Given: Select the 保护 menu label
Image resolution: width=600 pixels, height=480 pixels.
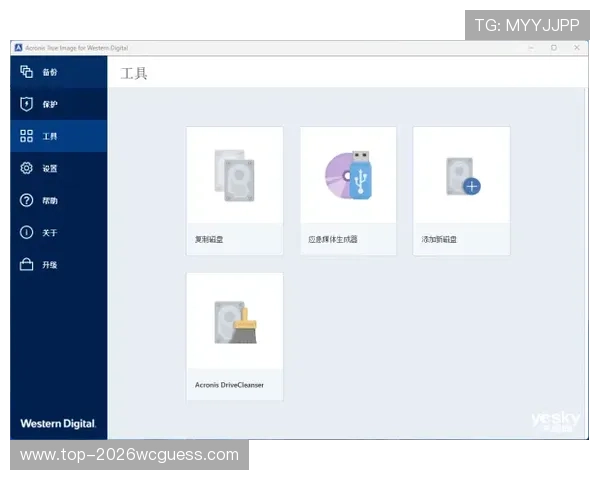Looking at the screenshot, I should click(50, 104).
